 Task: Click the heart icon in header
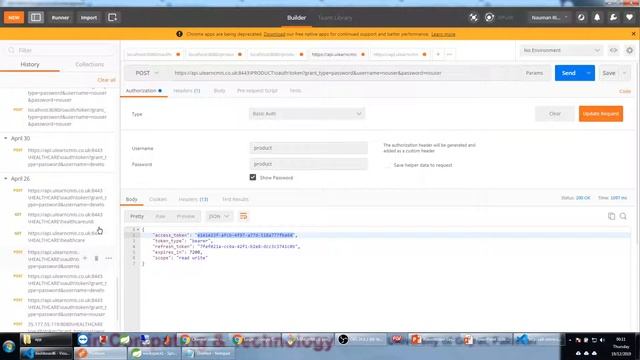pos(629,18)
